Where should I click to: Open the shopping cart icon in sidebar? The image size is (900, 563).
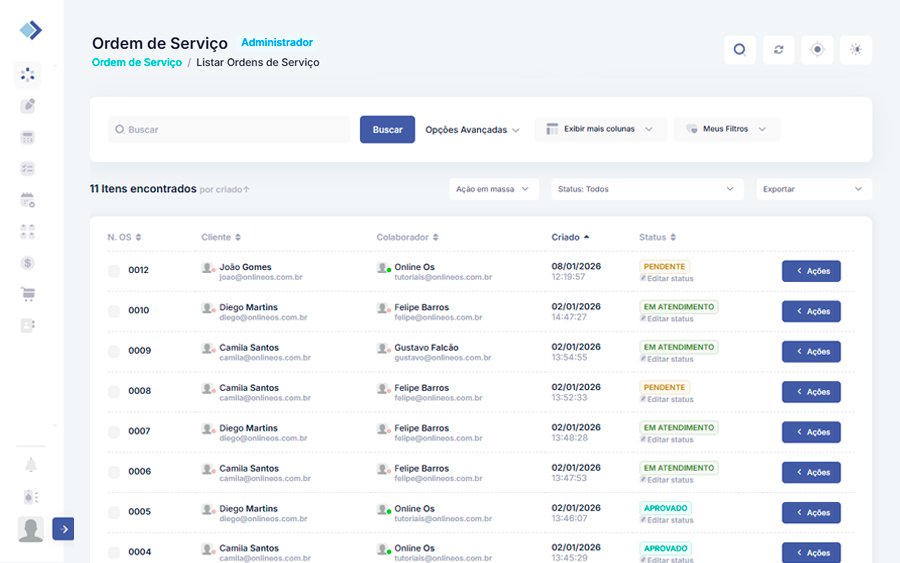[x=28, y=294]
